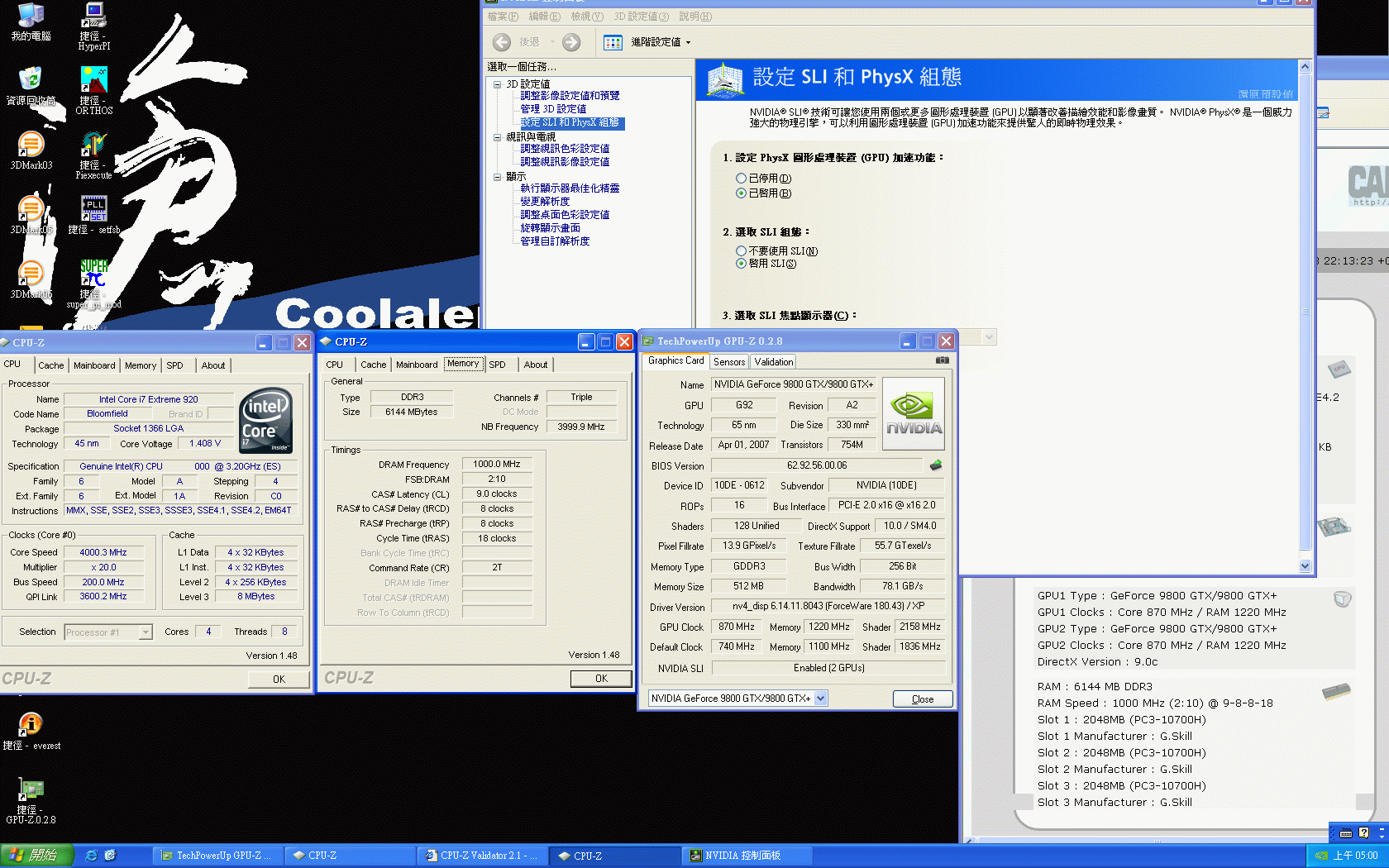1389x868 pixels.
Task: Click the forward arrow in NVIDIA Control Panel
Action: point(571,42)
